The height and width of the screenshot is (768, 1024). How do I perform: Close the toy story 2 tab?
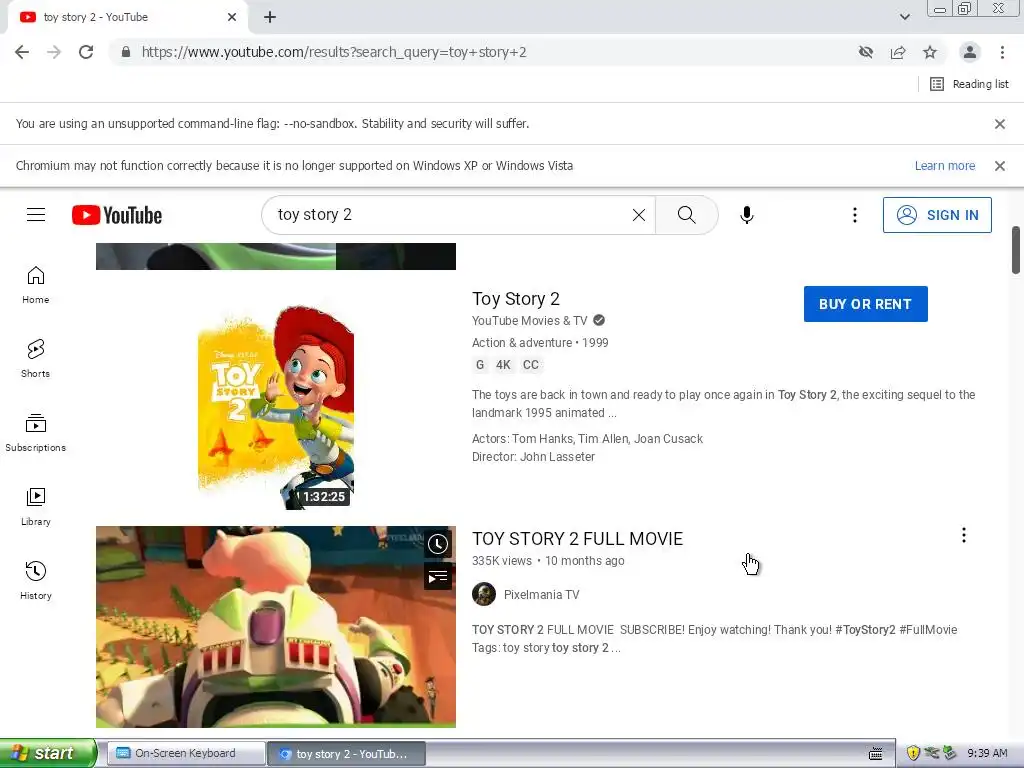pos(232,17)
